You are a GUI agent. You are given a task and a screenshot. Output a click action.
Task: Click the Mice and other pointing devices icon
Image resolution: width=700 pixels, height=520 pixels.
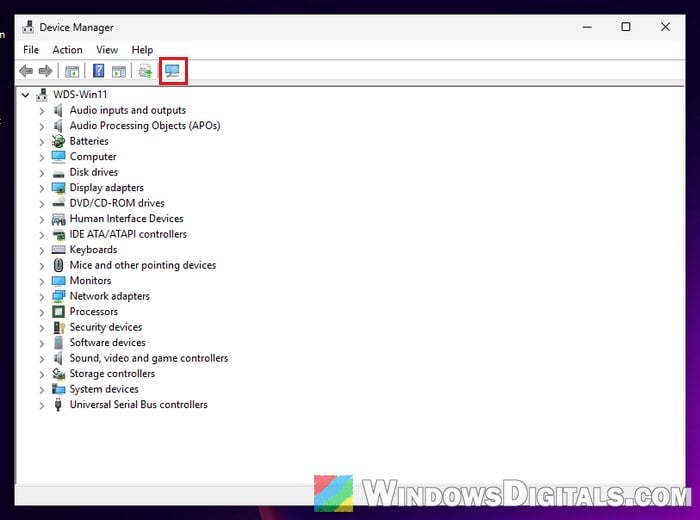tap(58, 265)
